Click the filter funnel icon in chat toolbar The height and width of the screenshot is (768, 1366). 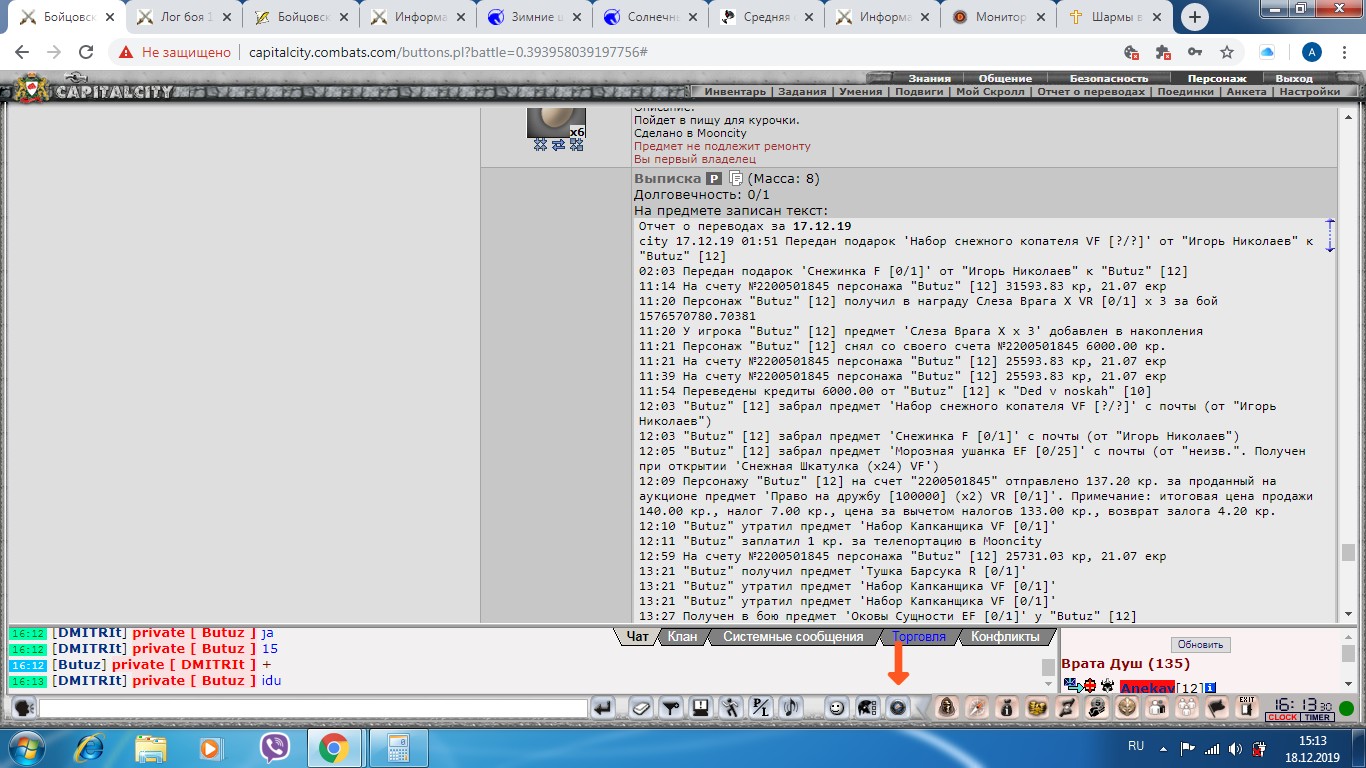[671, 708]
